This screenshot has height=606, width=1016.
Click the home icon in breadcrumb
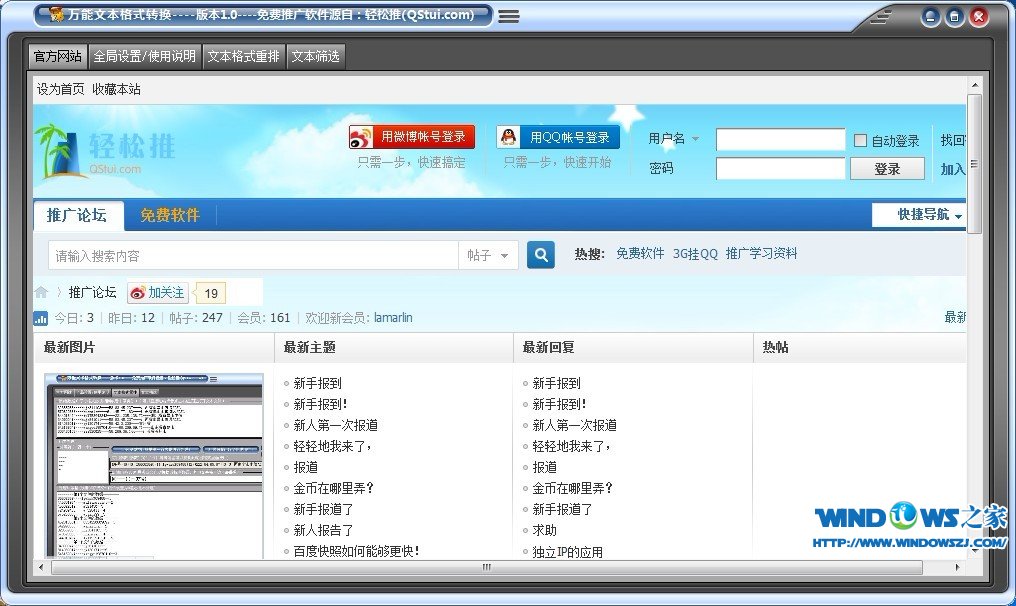point(41,292)
